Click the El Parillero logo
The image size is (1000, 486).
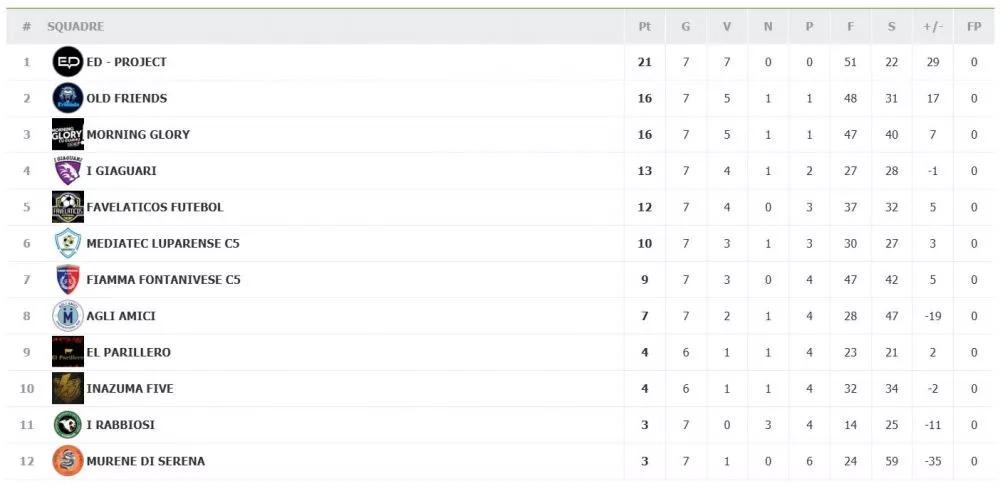68,351
